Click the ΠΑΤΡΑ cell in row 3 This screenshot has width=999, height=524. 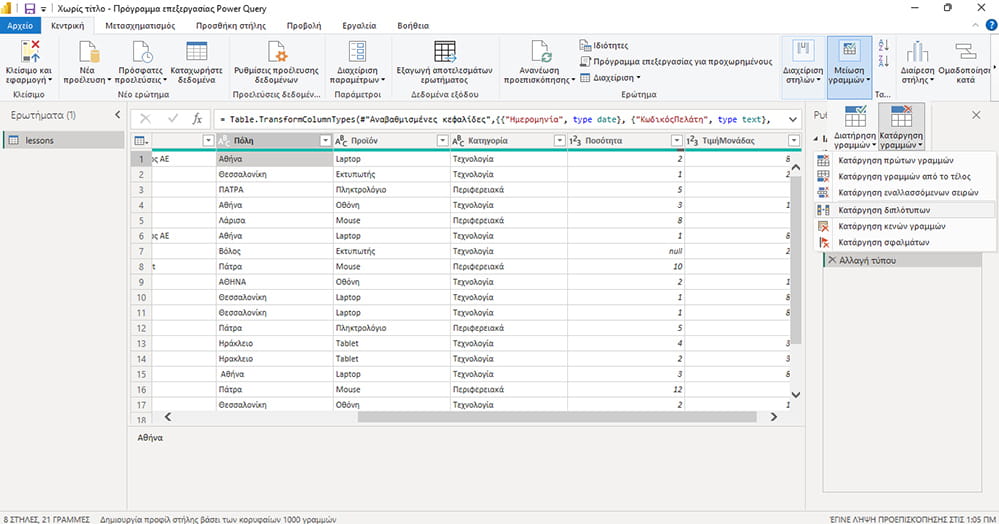point(275,190)
